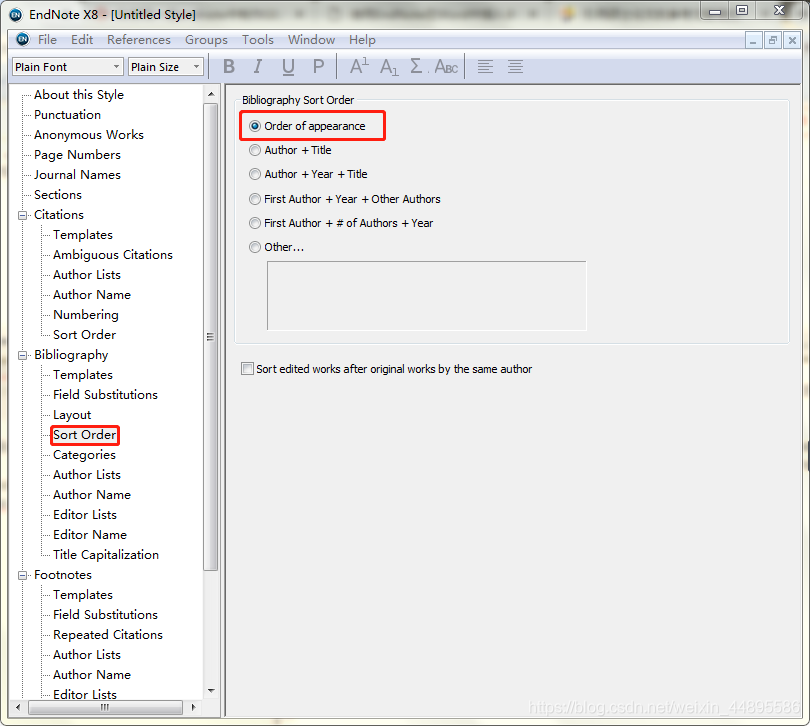Select First Author + Year + Other Authors
Viewport: 810px width, 726px height.
[x=255, y=199]
